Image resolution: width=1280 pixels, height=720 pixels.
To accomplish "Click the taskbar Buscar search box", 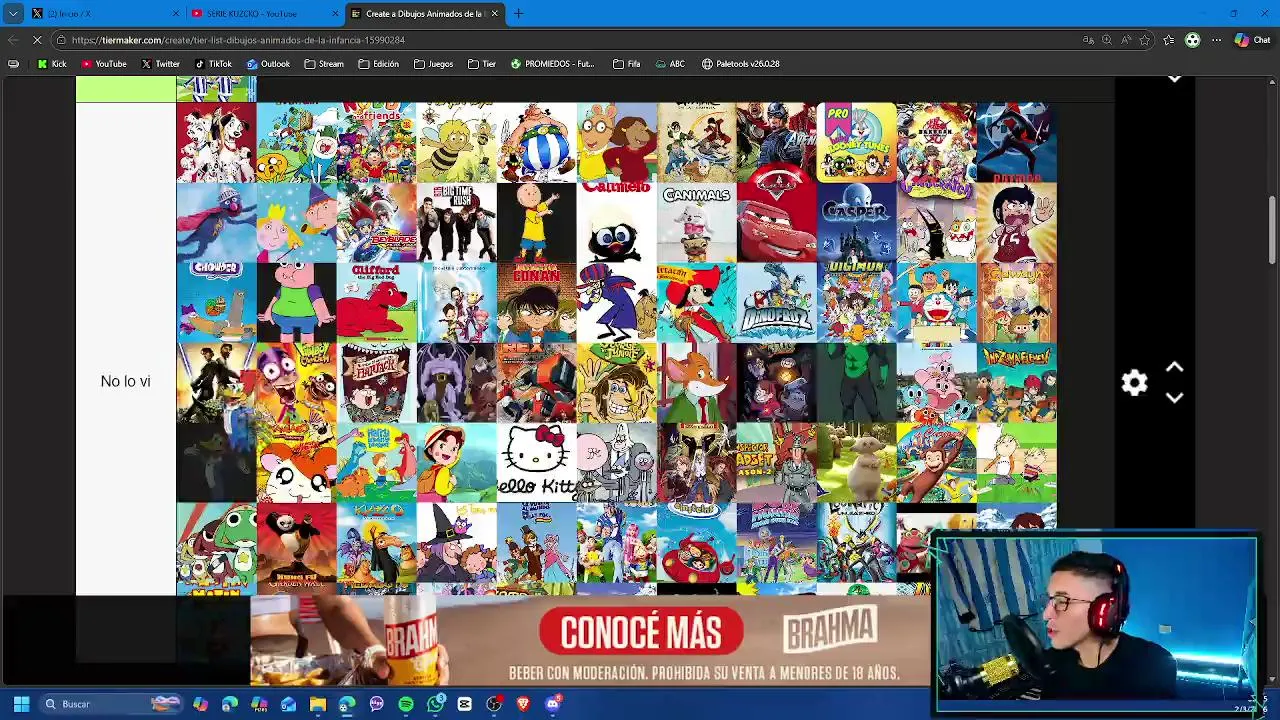I will coord(112,704).
